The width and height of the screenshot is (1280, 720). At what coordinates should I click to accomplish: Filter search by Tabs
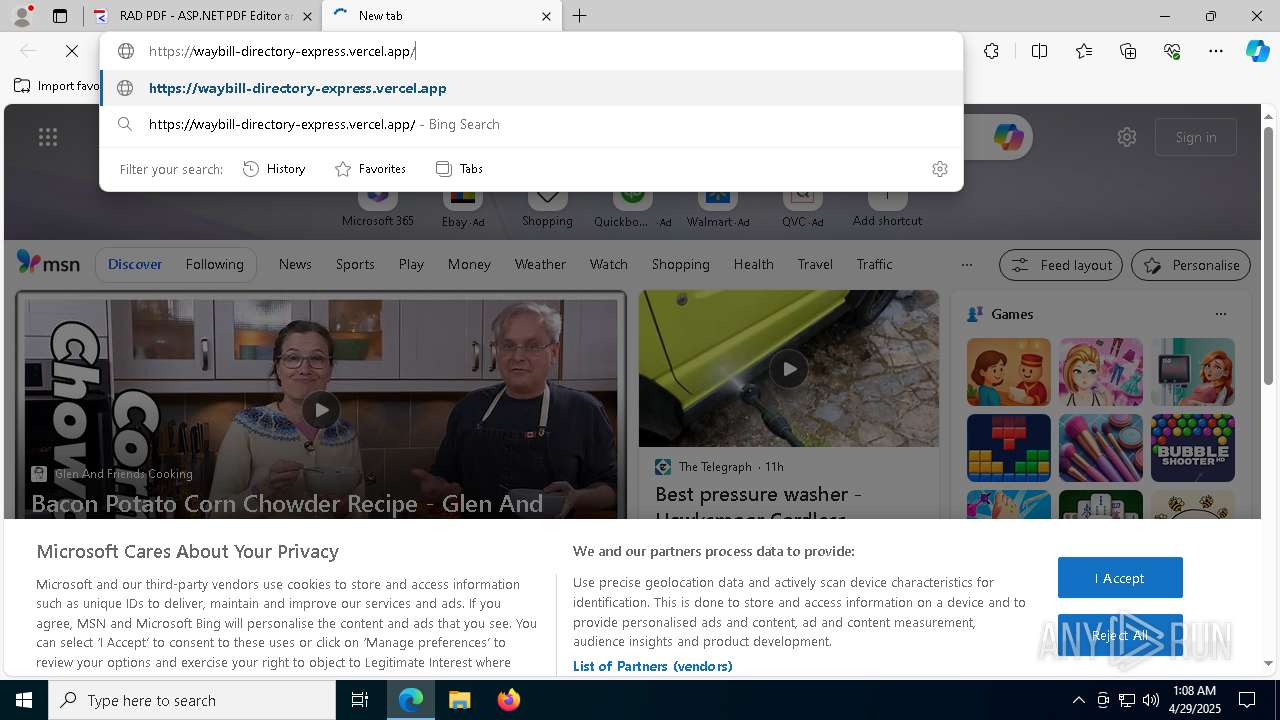click(459, 169)
